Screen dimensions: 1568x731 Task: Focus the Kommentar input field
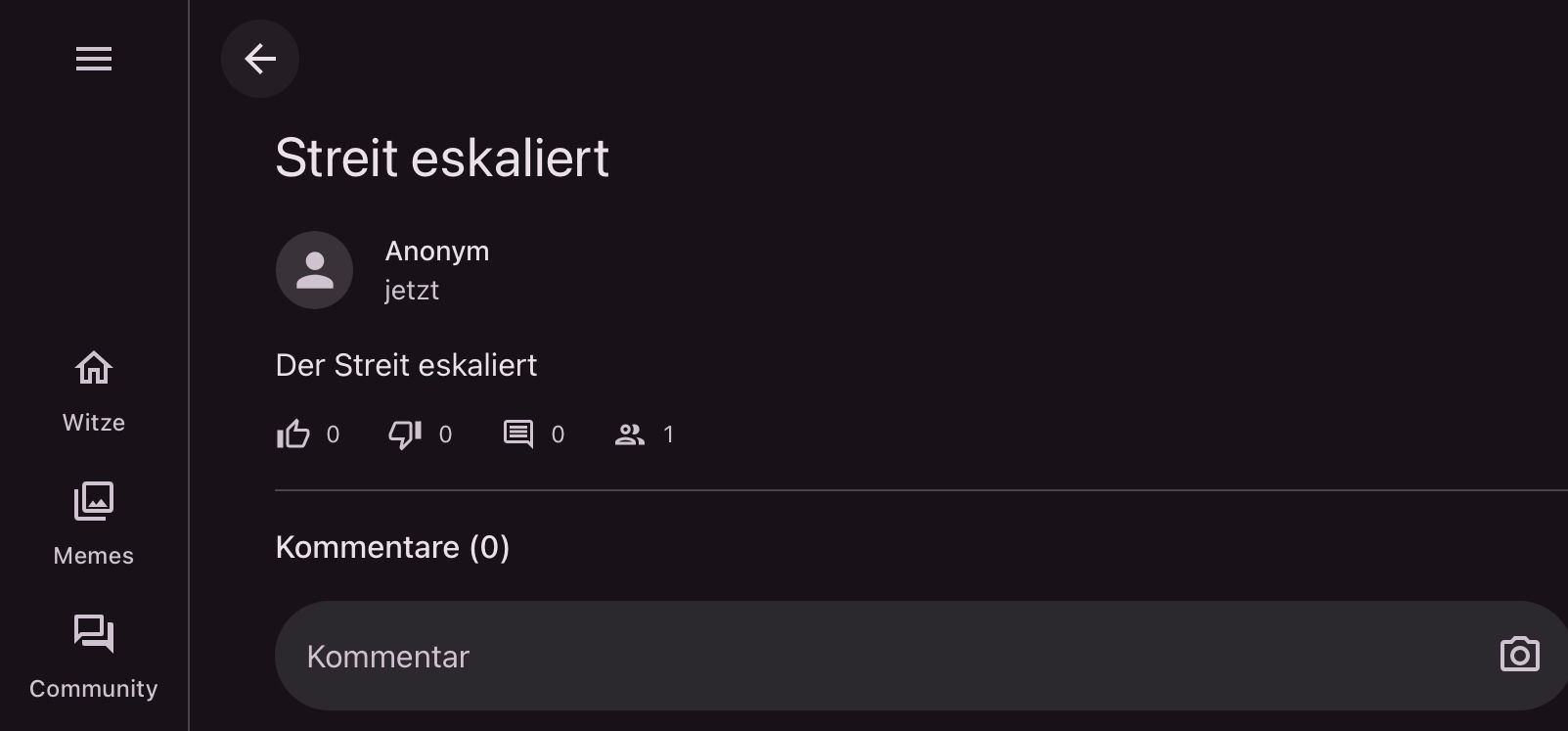[880, 656]
